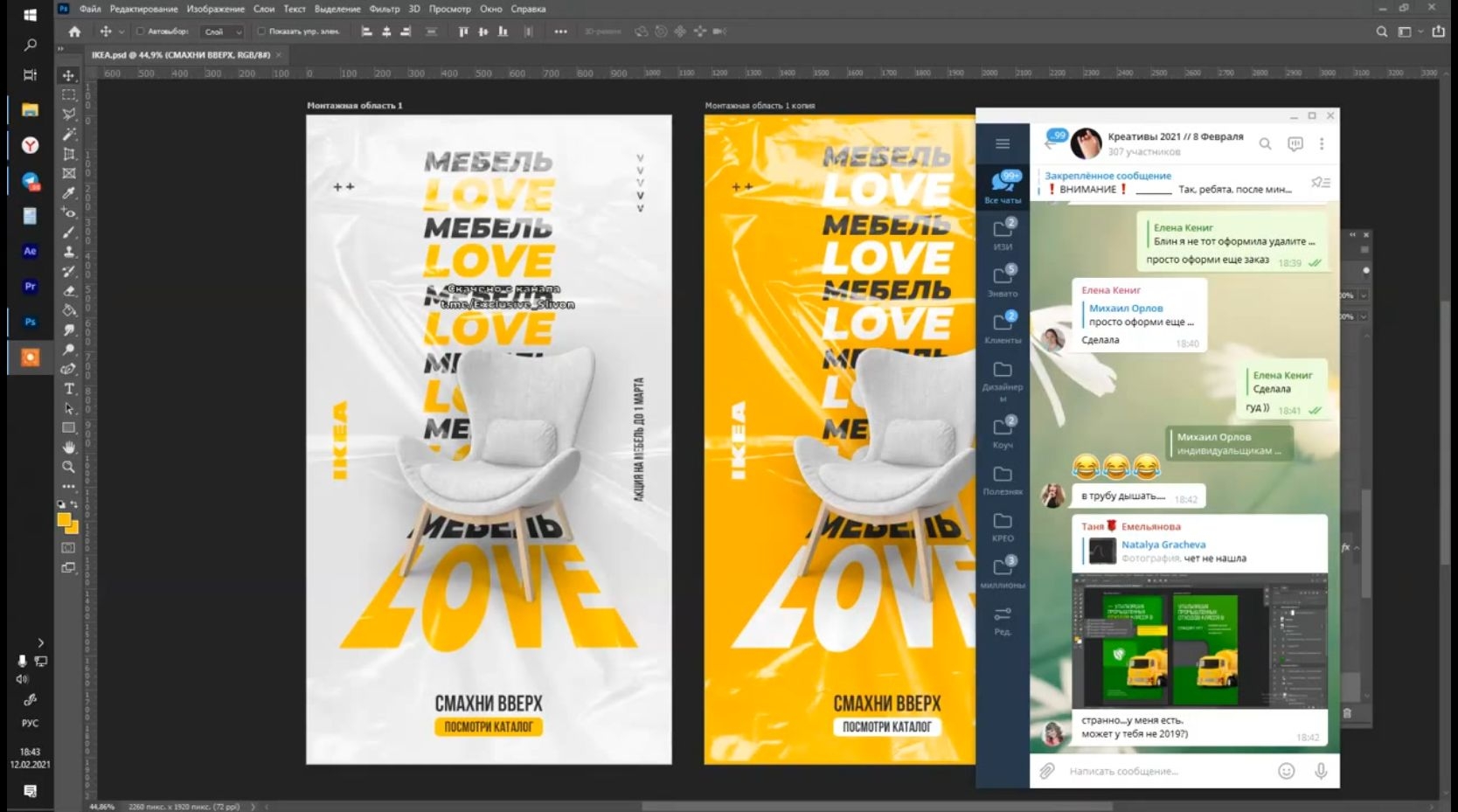
Task: Select the Crop tool
Action: click(69, 154)
